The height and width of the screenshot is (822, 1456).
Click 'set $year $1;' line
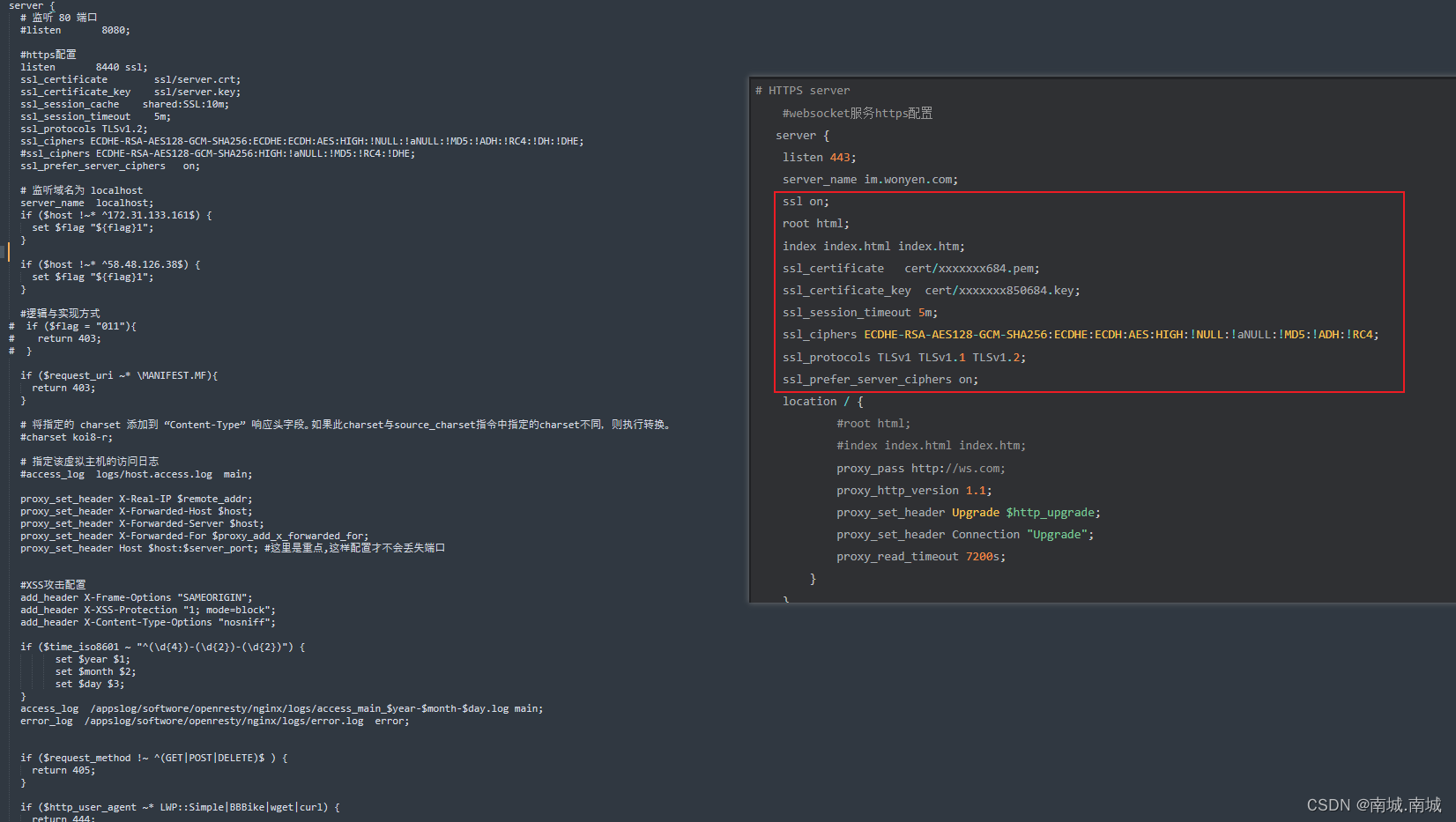[93, 659]
